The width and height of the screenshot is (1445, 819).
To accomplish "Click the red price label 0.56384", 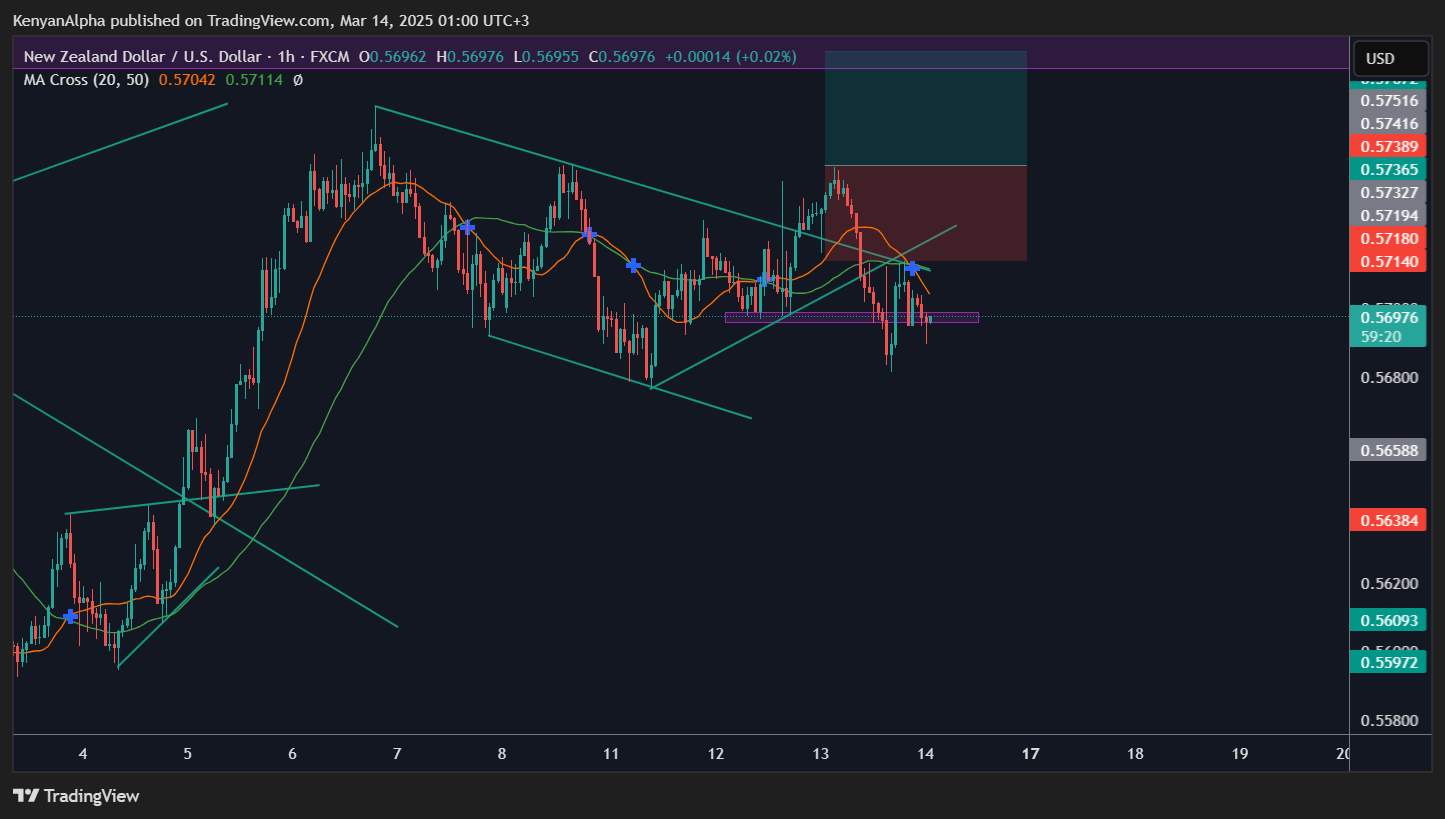I will 1389,520.
